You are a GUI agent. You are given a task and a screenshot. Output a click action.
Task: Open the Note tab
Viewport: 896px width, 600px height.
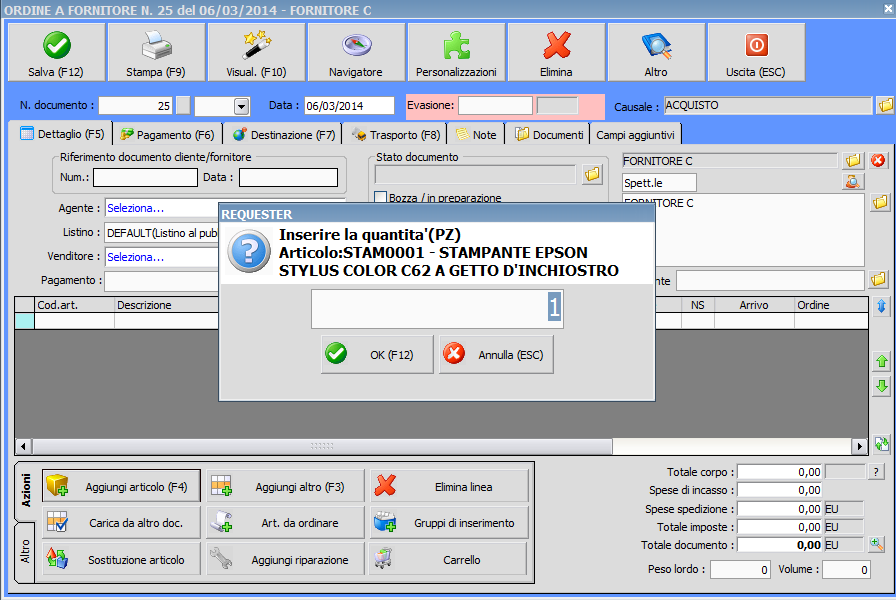coord(476,135)
